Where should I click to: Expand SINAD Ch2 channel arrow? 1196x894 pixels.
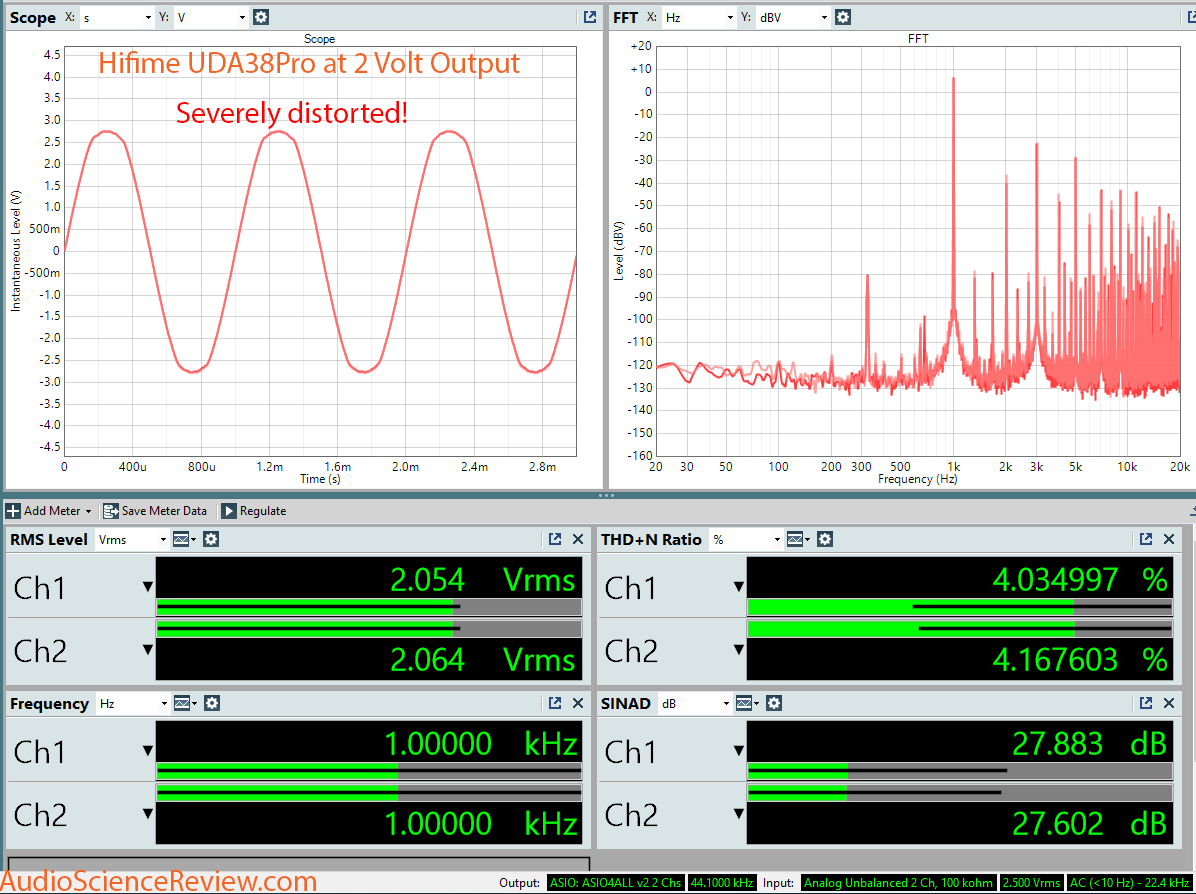(738, 814)
